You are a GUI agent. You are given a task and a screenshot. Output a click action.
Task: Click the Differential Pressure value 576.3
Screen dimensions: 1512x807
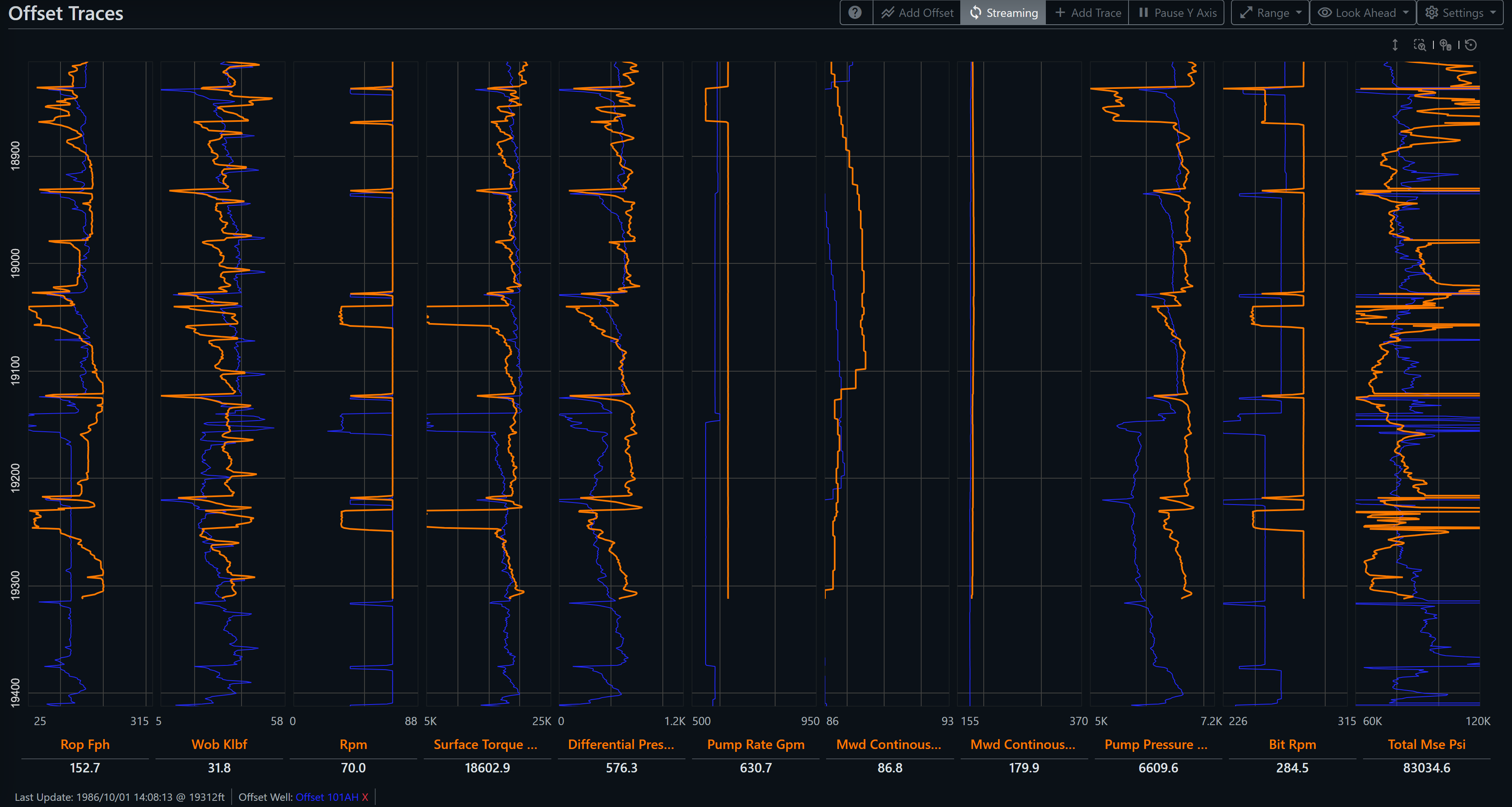(x=622, y=767)
